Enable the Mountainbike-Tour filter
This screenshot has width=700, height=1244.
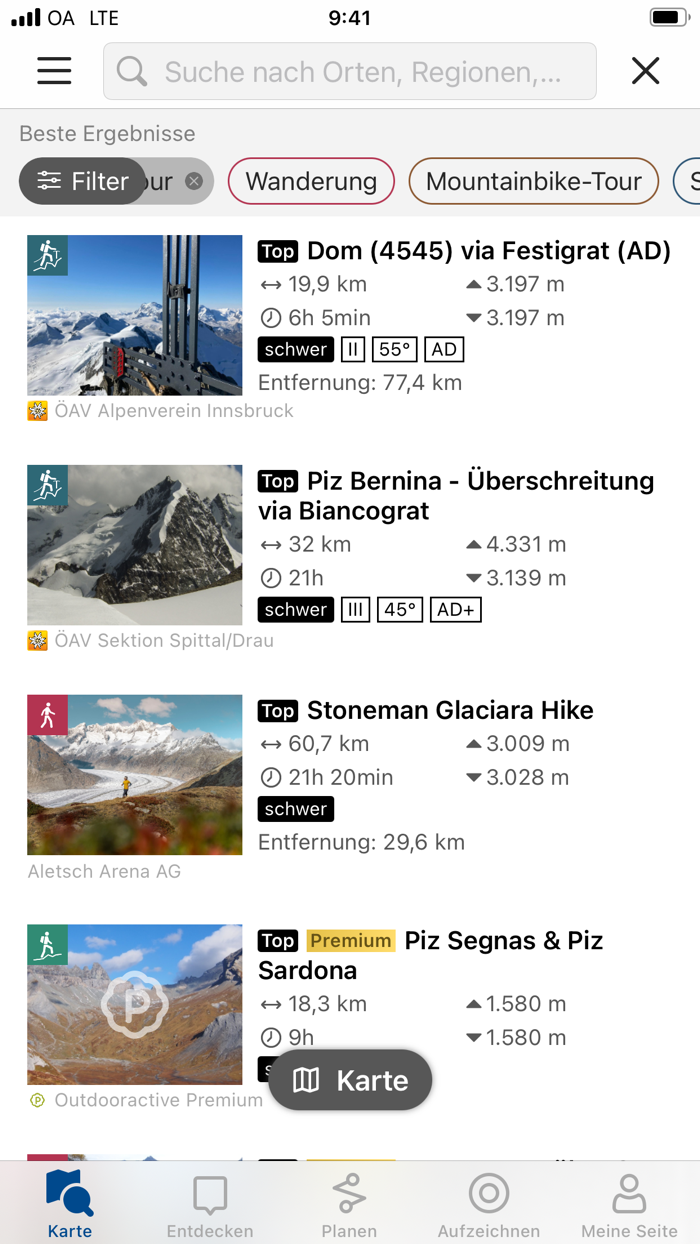[533, 181]
